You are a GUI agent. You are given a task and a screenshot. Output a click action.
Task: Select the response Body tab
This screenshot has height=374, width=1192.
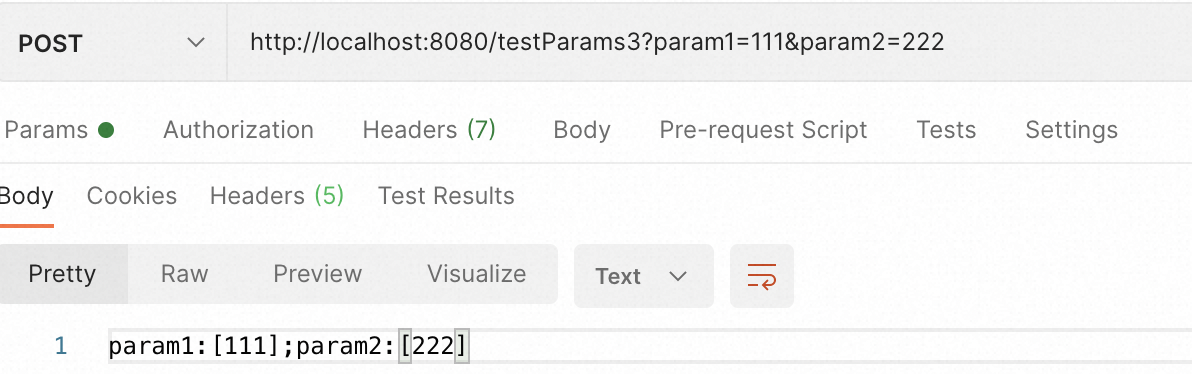[26, 196]
